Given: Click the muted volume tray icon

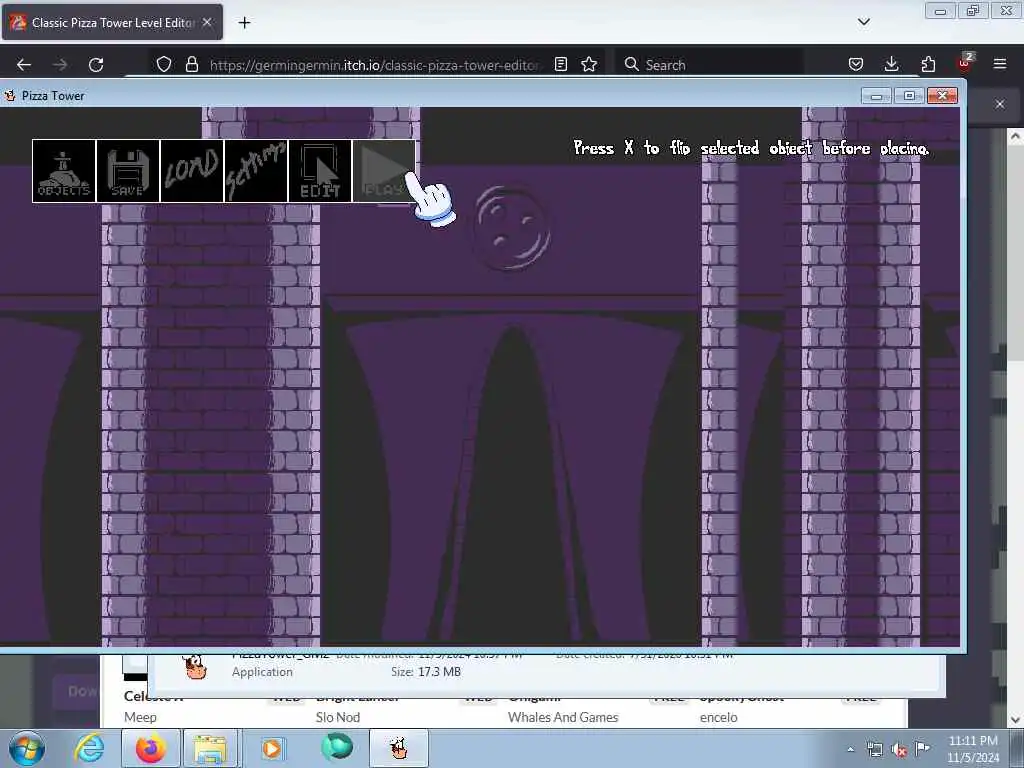Looking at the screenshot, I should [x=899, y=750].
